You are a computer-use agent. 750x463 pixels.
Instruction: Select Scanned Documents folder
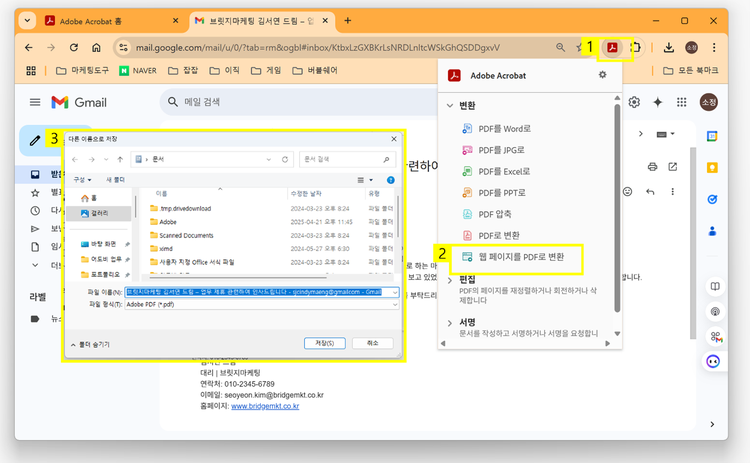186,235
